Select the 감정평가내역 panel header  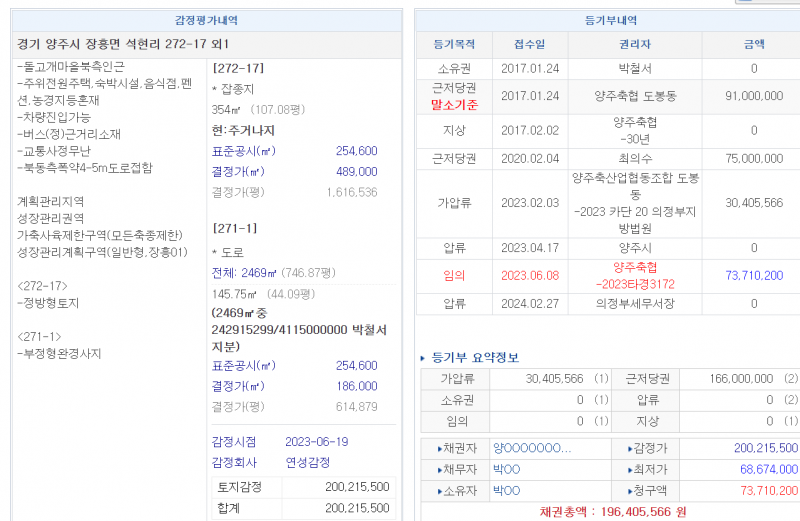(206, 19)
